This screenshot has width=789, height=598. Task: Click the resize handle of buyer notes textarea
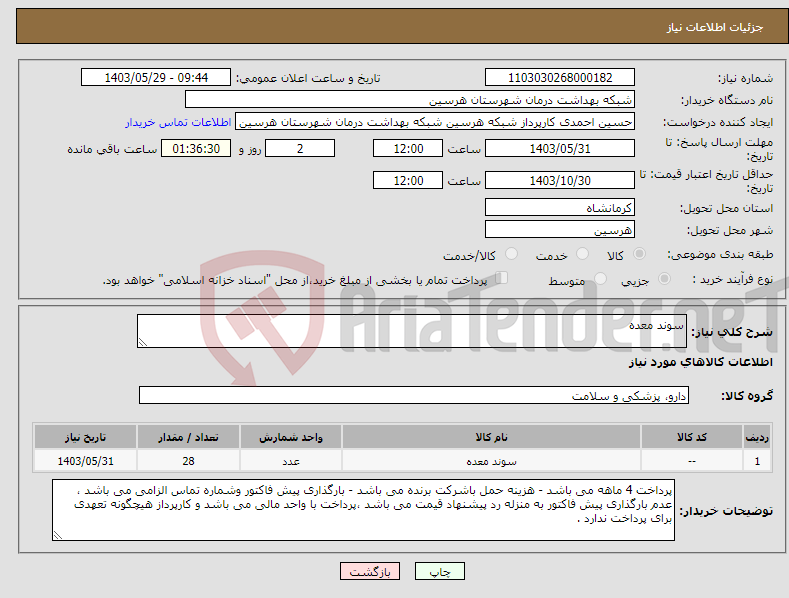[58, 536]
